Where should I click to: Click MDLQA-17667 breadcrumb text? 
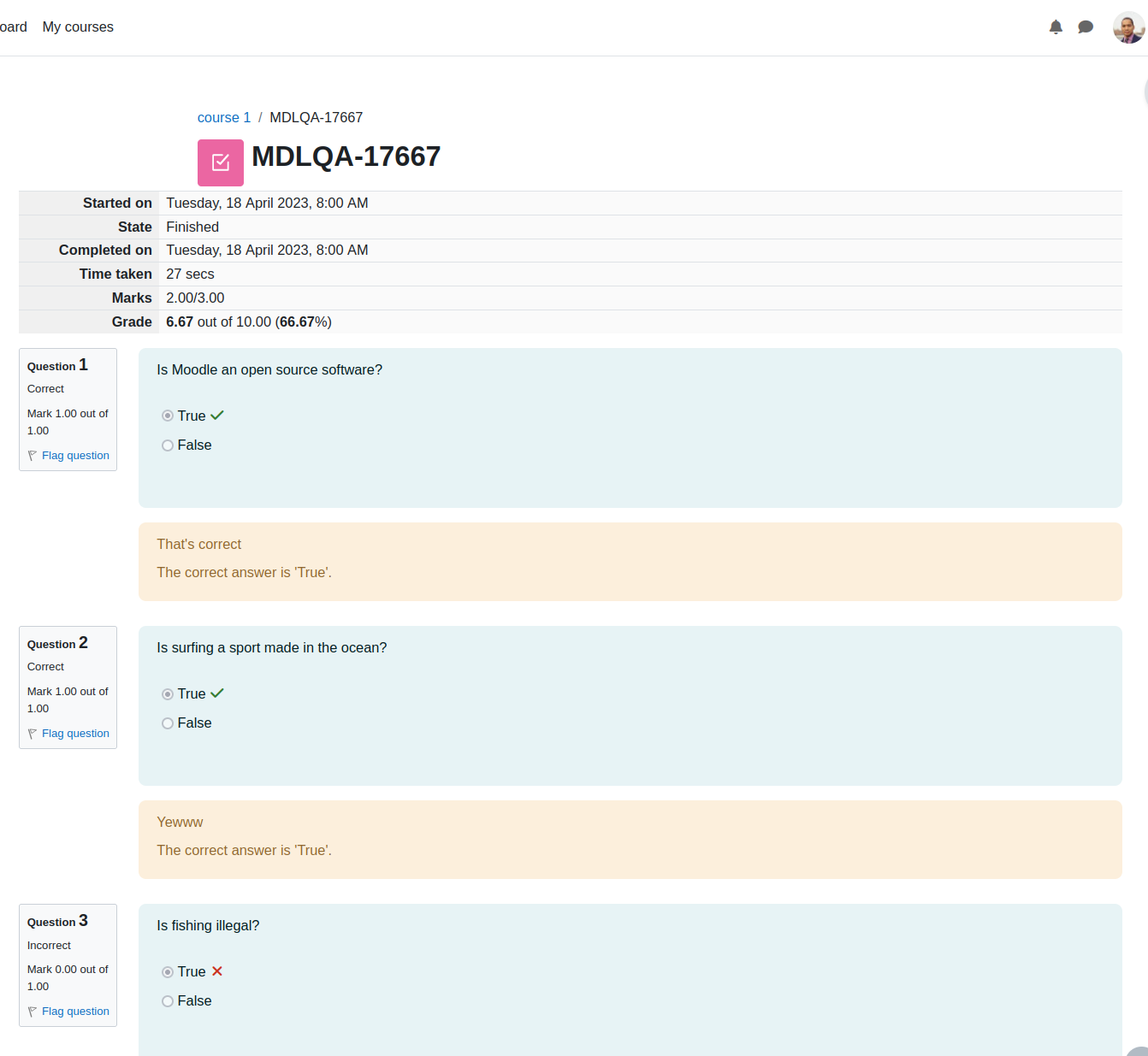coord(317,118)
